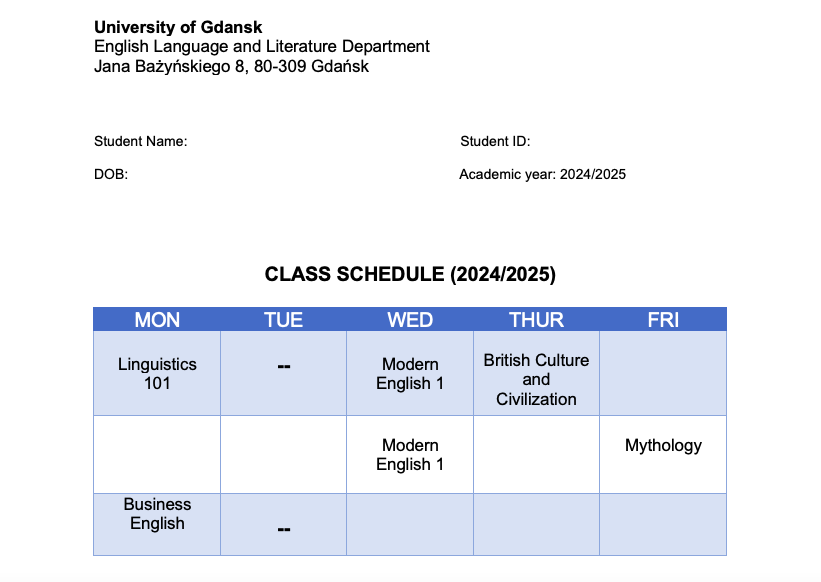Select the MON column header
Screen dimensions: 821x582
point(157,319)
